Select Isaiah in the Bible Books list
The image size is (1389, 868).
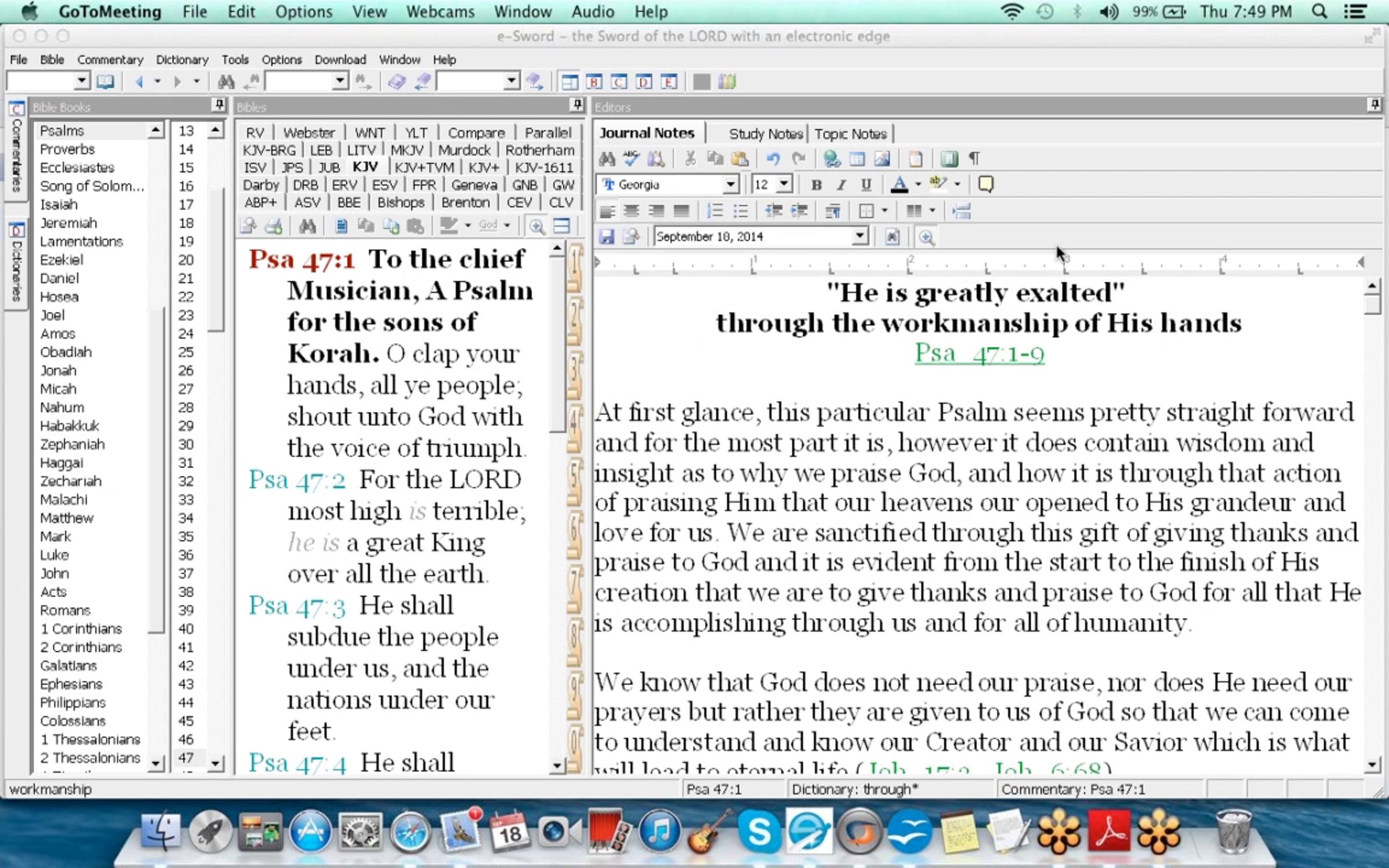(59, 204)
